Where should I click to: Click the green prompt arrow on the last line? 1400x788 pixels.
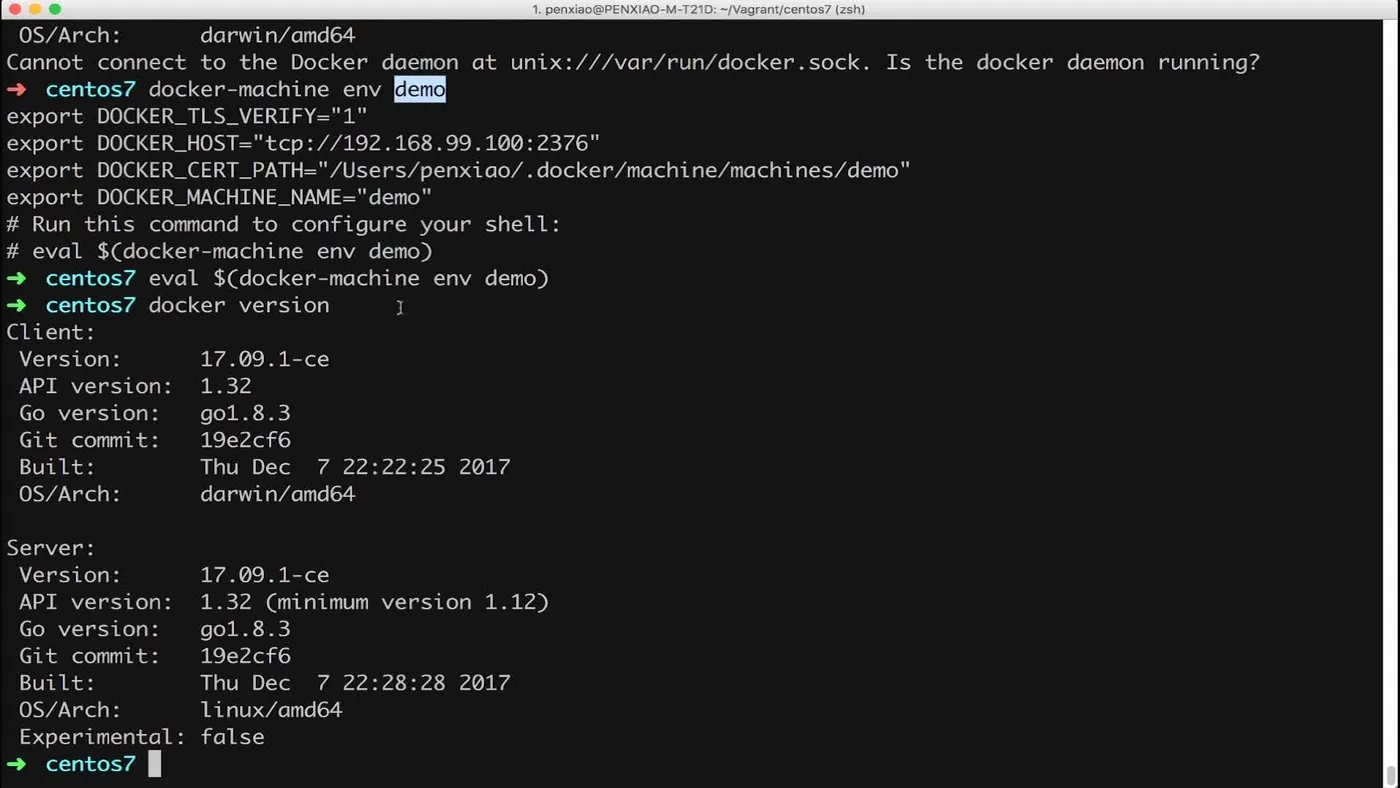16,764
